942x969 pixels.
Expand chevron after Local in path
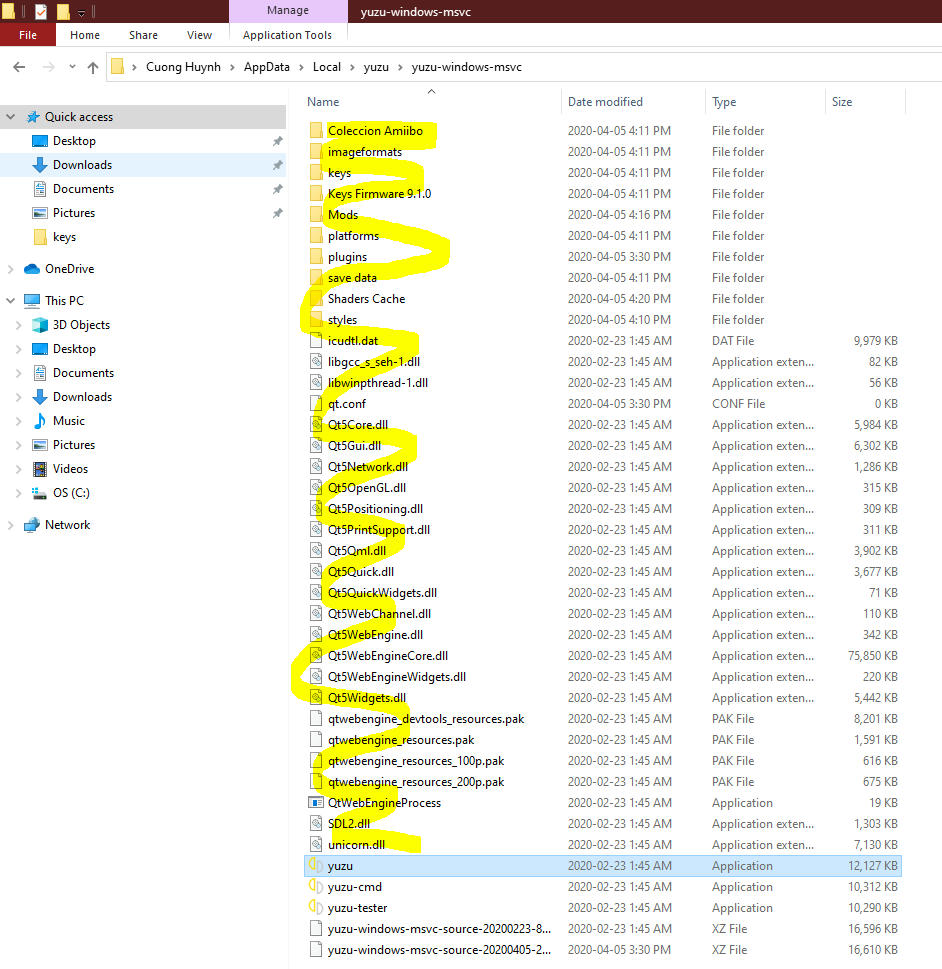352,67
